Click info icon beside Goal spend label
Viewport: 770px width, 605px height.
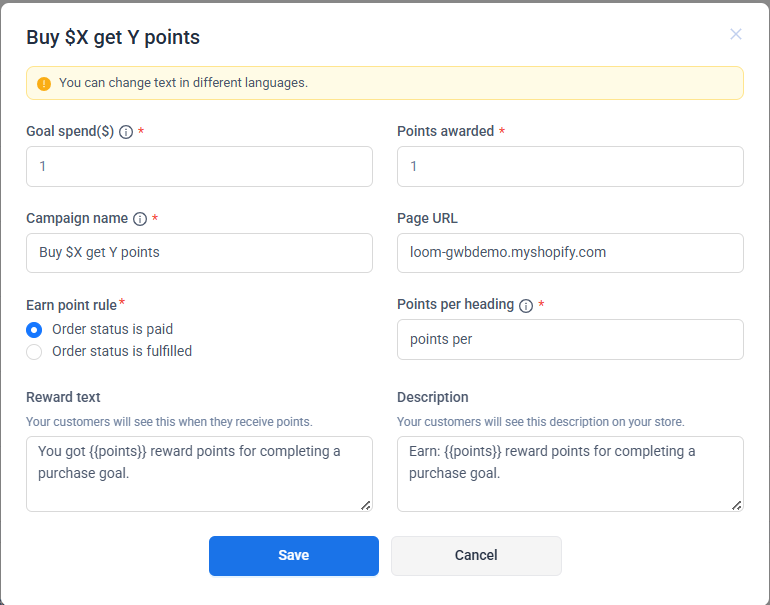(126, 132)
